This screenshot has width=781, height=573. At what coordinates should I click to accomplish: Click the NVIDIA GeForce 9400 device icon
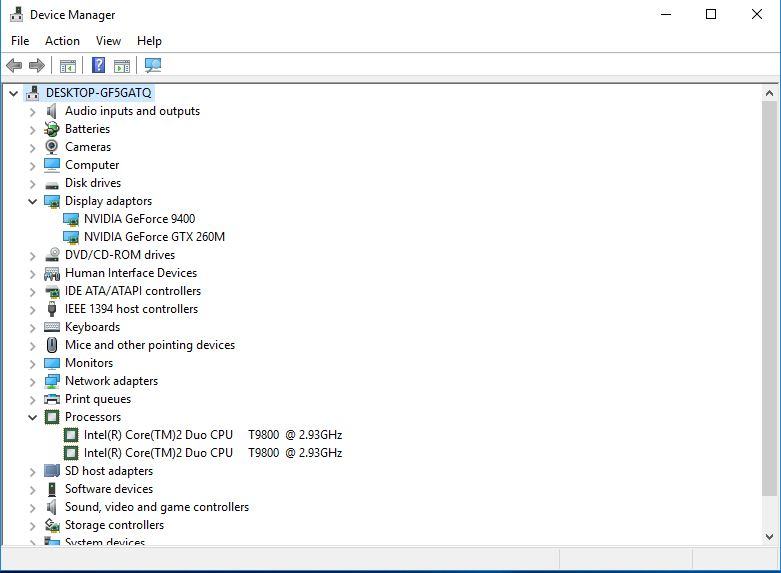[x=71, y=219]
